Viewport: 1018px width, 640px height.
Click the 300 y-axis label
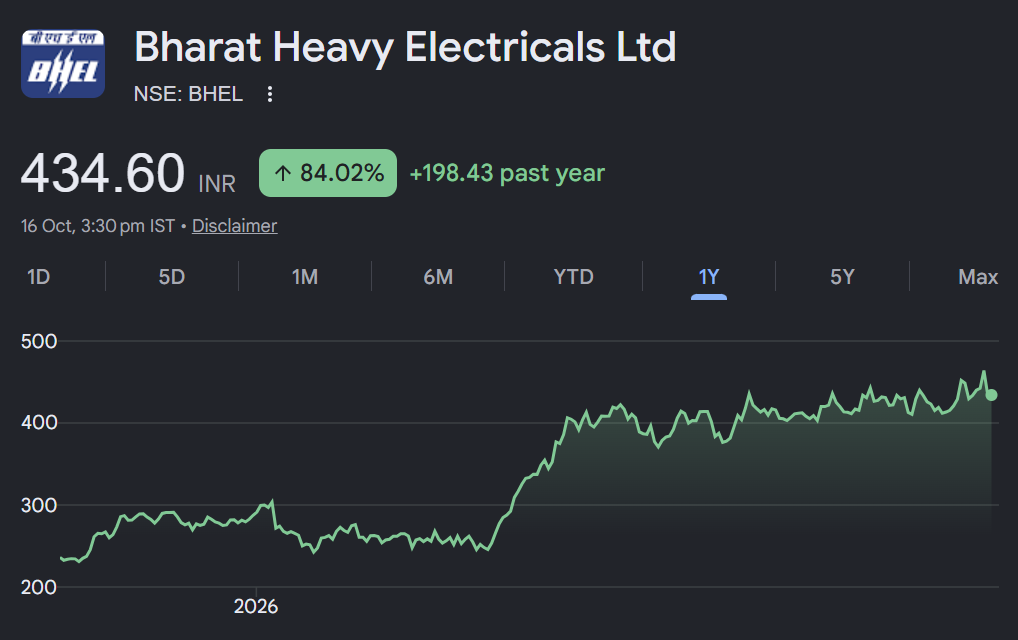39,505
